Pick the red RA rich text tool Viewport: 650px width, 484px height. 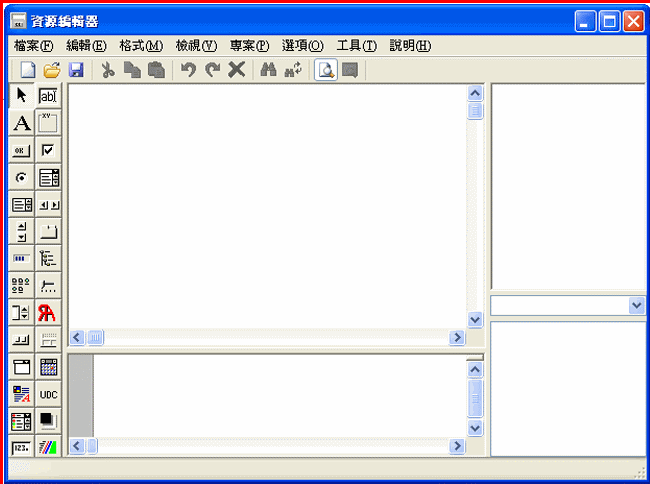(48, 313)
